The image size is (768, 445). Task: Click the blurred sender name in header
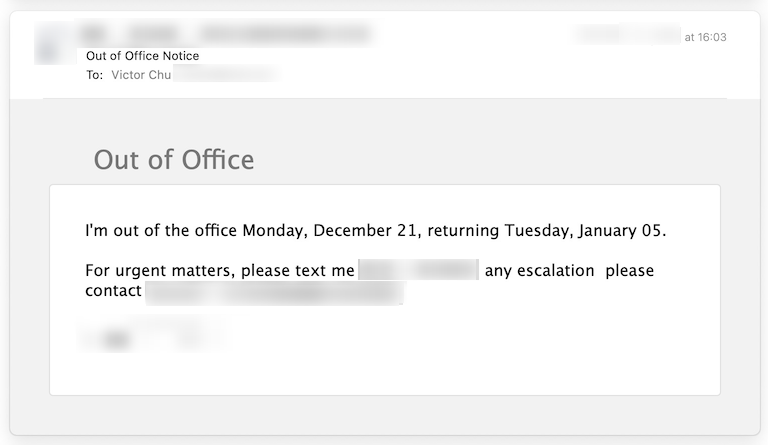click(130, 34)
